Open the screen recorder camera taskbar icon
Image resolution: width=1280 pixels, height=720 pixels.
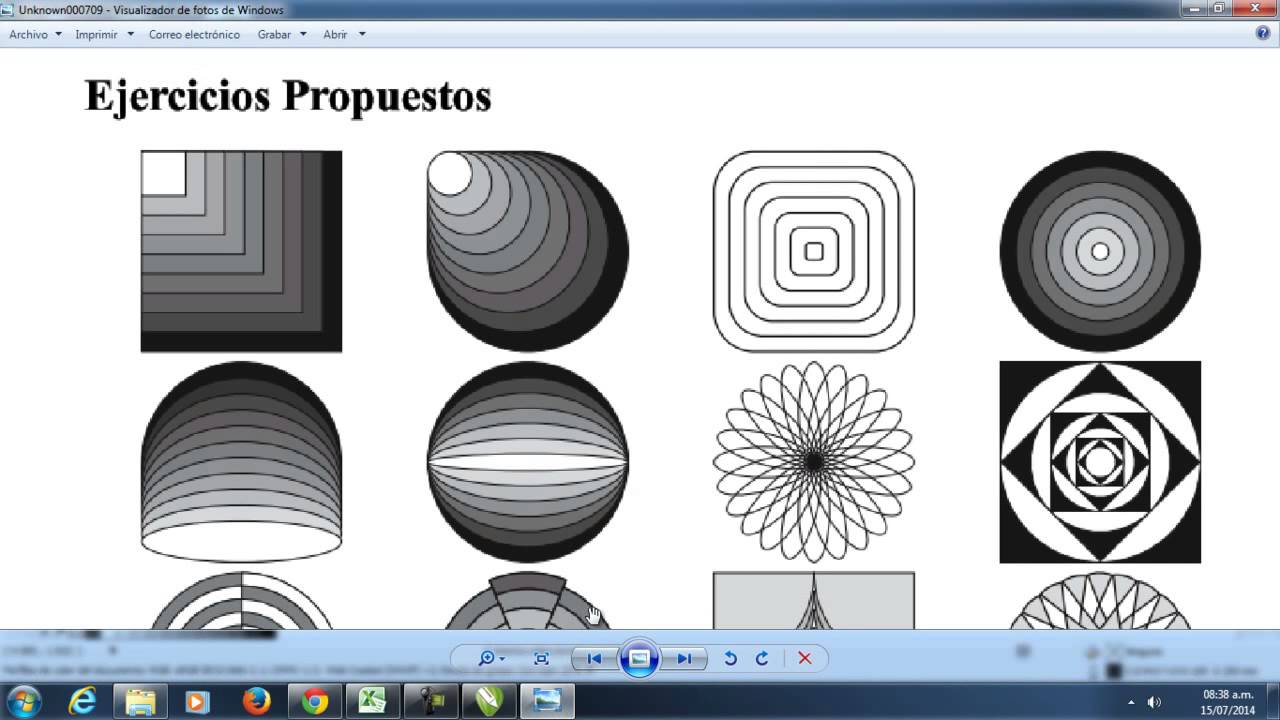[431, 702]
